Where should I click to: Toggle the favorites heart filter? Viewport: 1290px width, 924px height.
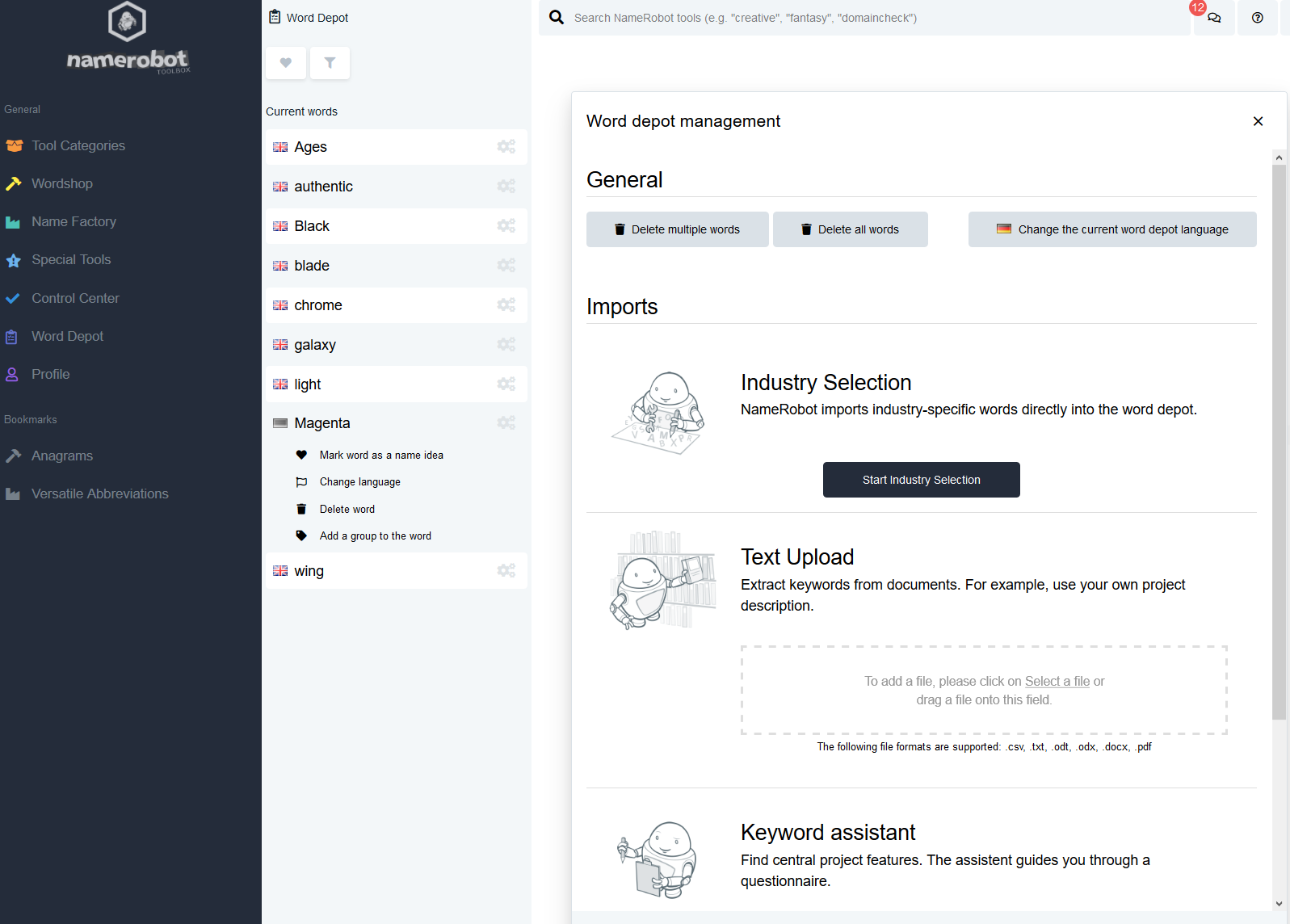[286, 62]
